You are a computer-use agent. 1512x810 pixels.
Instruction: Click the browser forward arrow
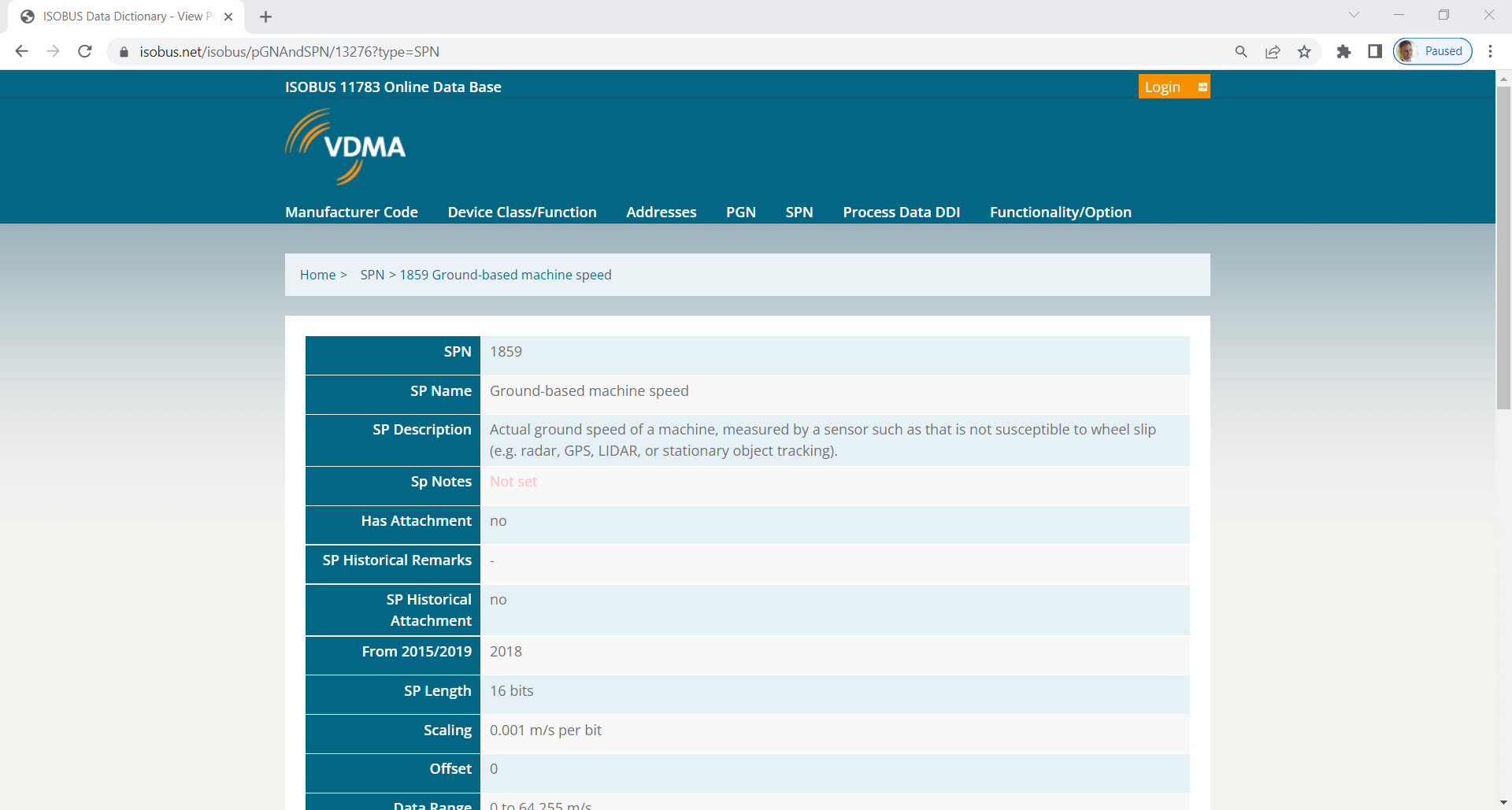point(53,51)
